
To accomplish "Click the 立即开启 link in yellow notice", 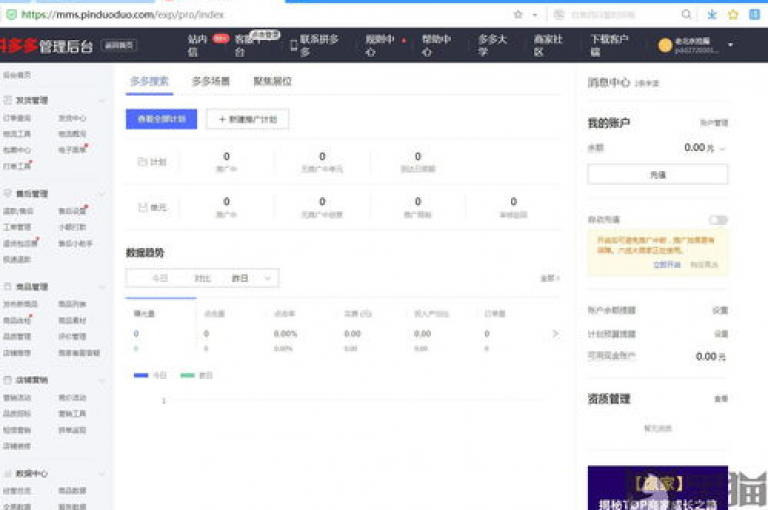I will click(667, 265).
